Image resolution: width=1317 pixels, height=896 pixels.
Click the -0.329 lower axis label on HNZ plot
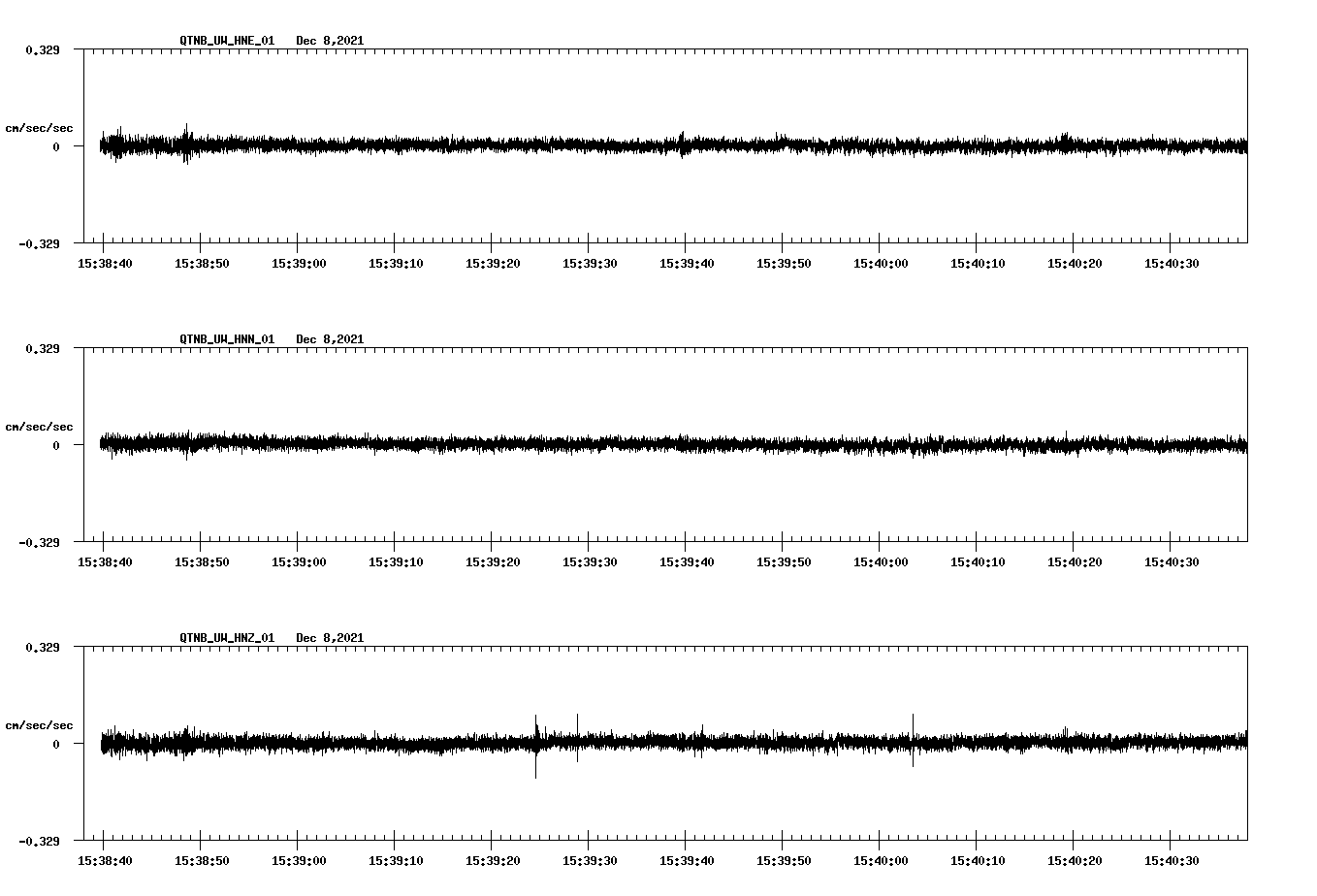(x=39, y=841)
